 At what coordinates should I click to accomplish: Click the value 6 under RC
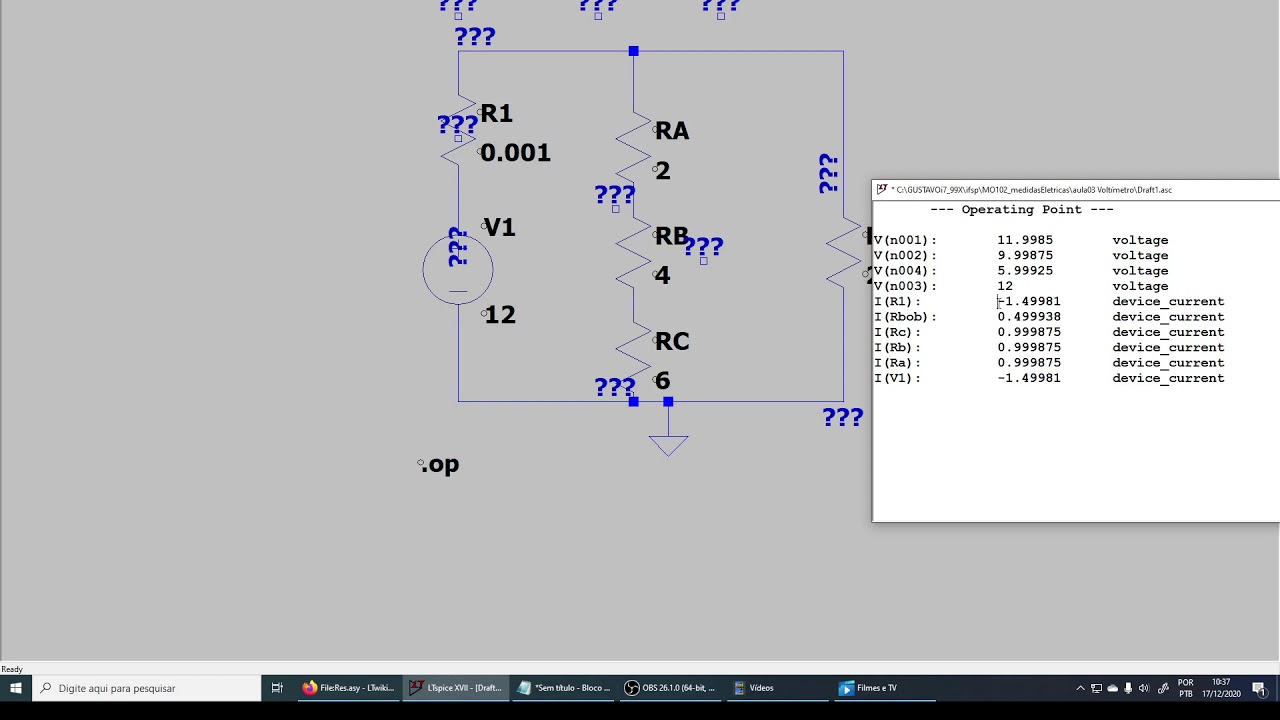[663, 381]
